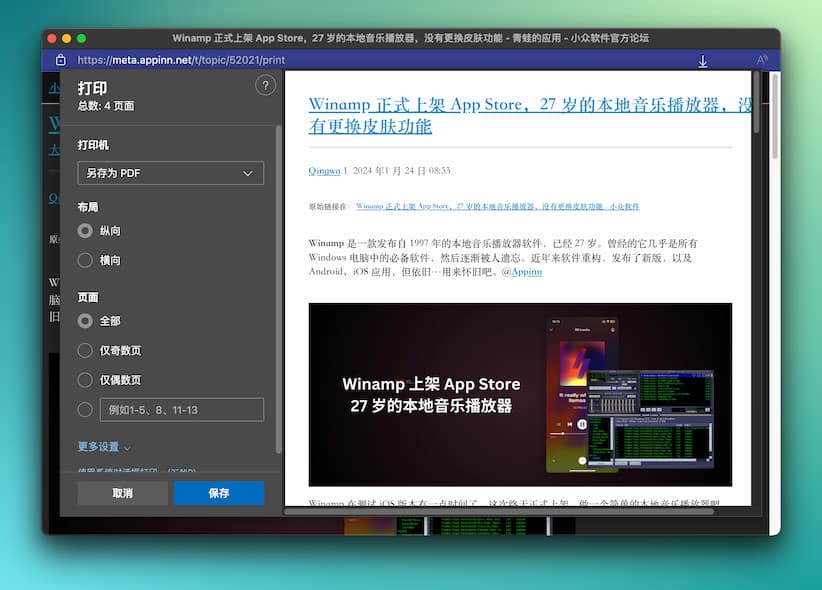
Task: Select 全部 all pages option
Action: point(85,321)
